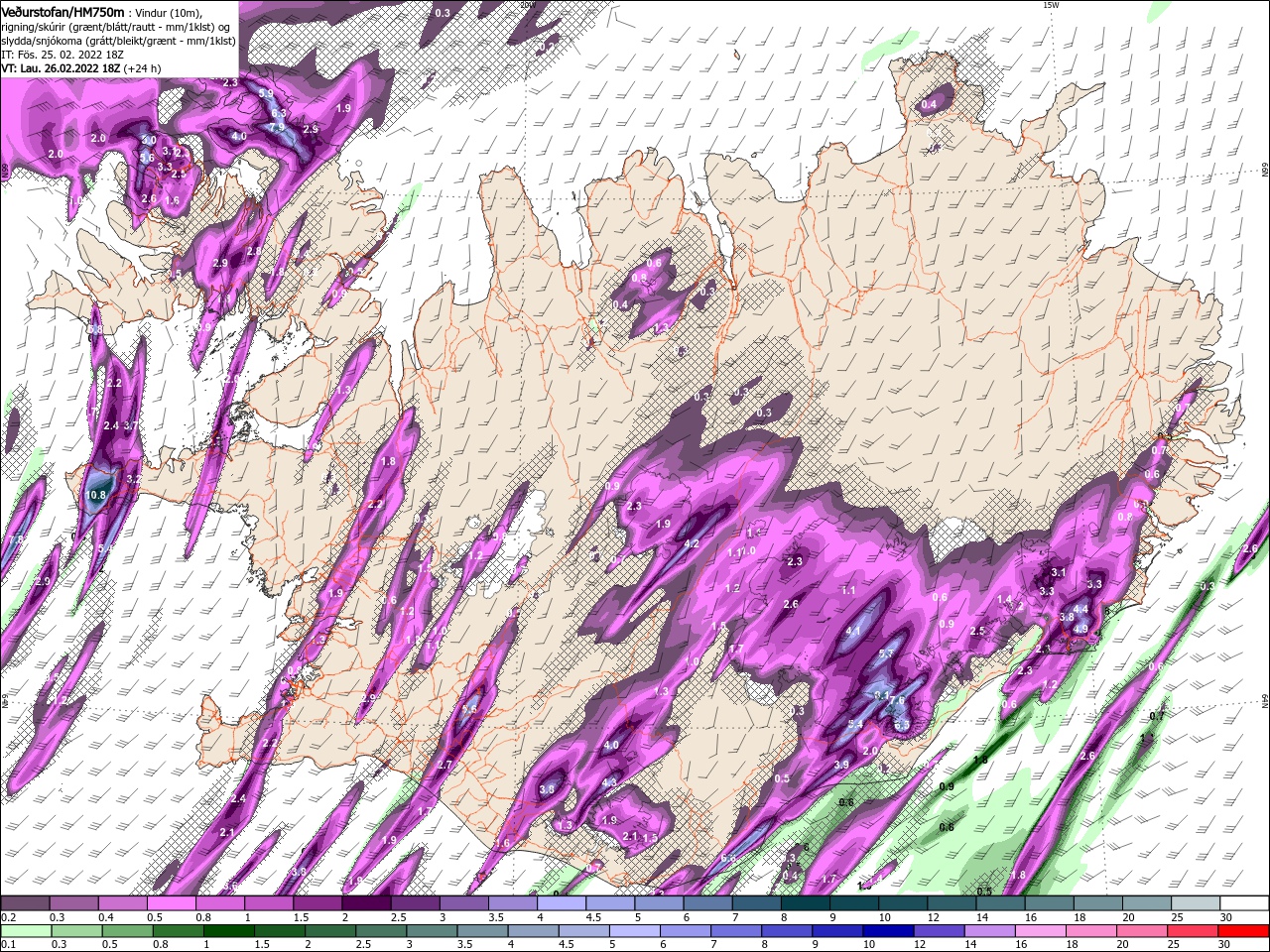Select the 4.9 precipitation value on the map

tap(1081, 628)
